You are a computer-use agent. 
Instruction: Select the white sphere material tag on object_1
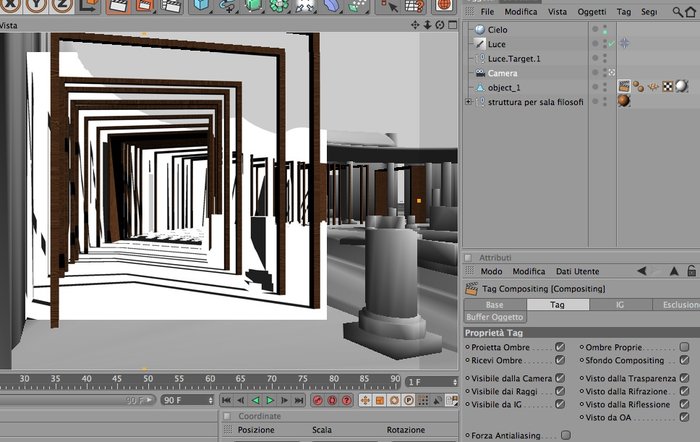(x=681, y=86)
